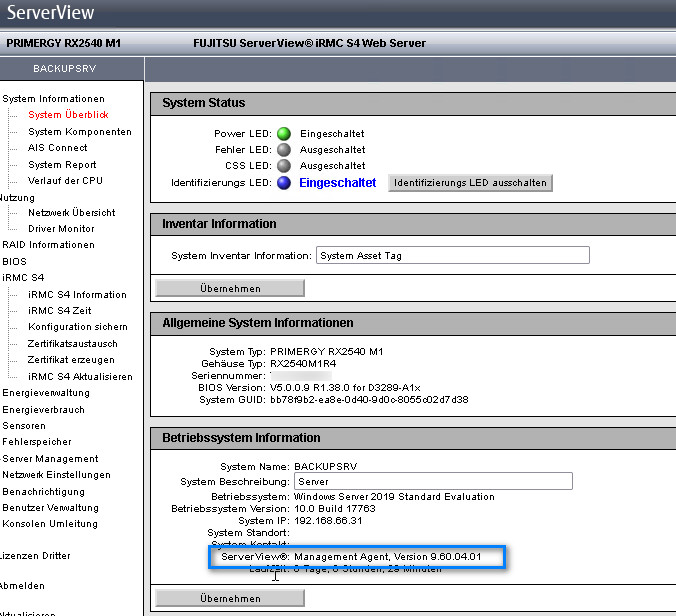This screenshot has height=616, width=676.
Task: Click Windows Server 2019 Standard Evaluation text
Action: point(394,497)
